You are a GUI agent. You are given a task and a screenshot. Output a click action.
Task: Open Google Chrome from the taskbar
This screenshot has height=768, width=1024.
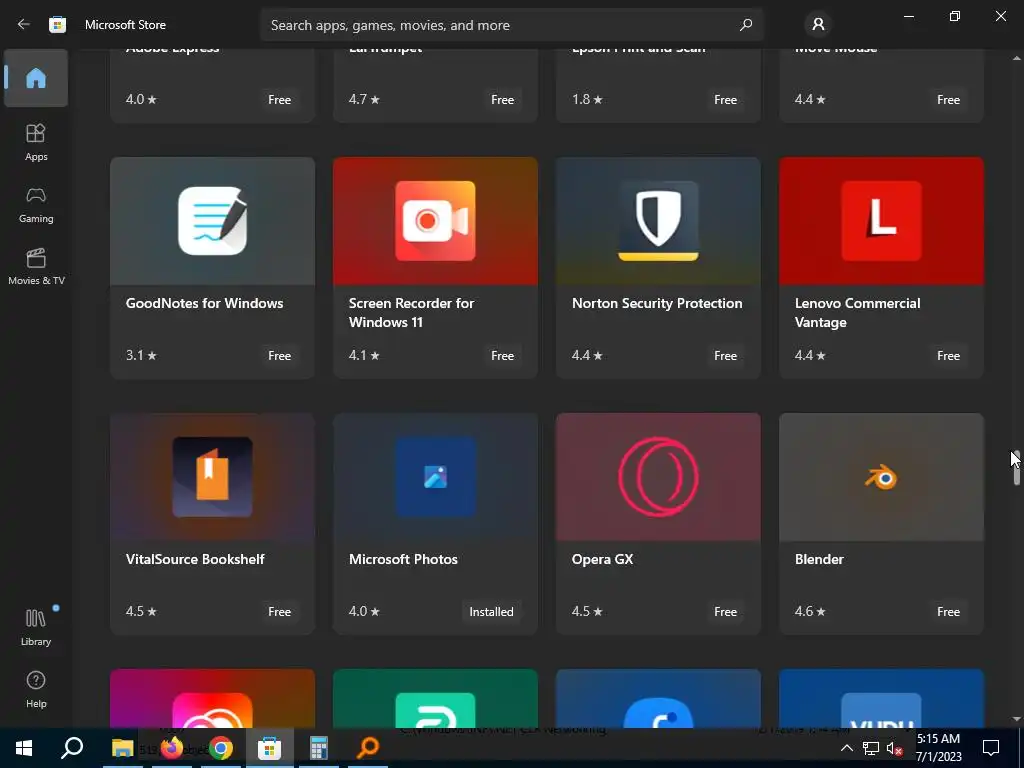(x=221, y=748)
